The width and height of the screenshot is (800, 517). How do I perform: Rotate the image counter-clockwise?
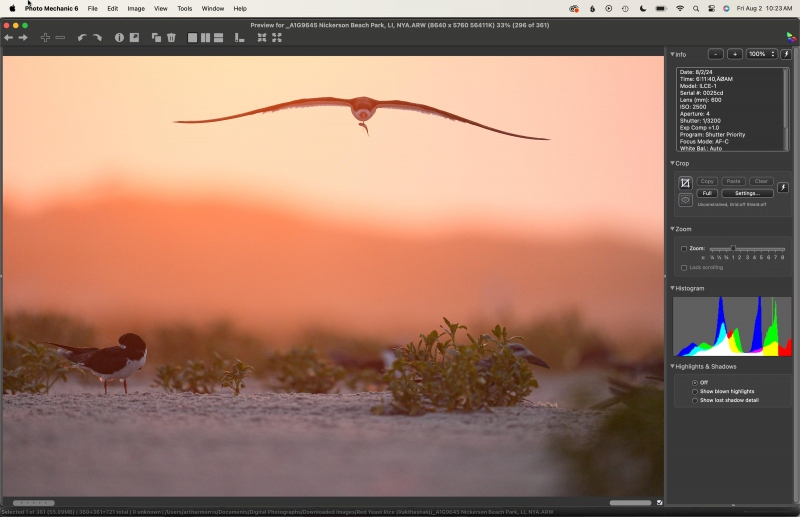82,38
